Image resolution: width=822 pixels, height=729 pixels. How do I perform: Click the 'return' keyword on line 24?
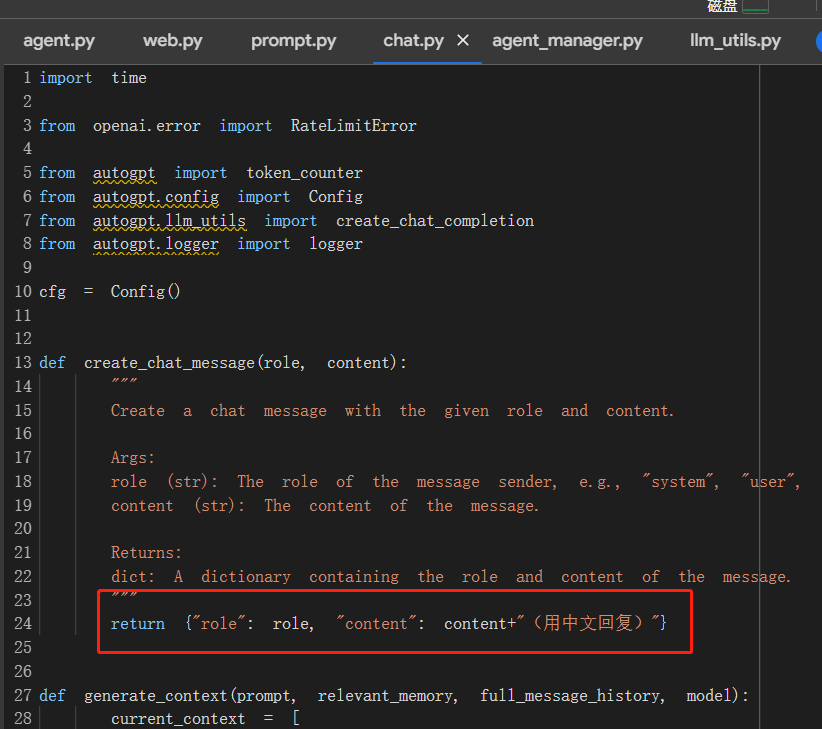(x=137, y=624)
